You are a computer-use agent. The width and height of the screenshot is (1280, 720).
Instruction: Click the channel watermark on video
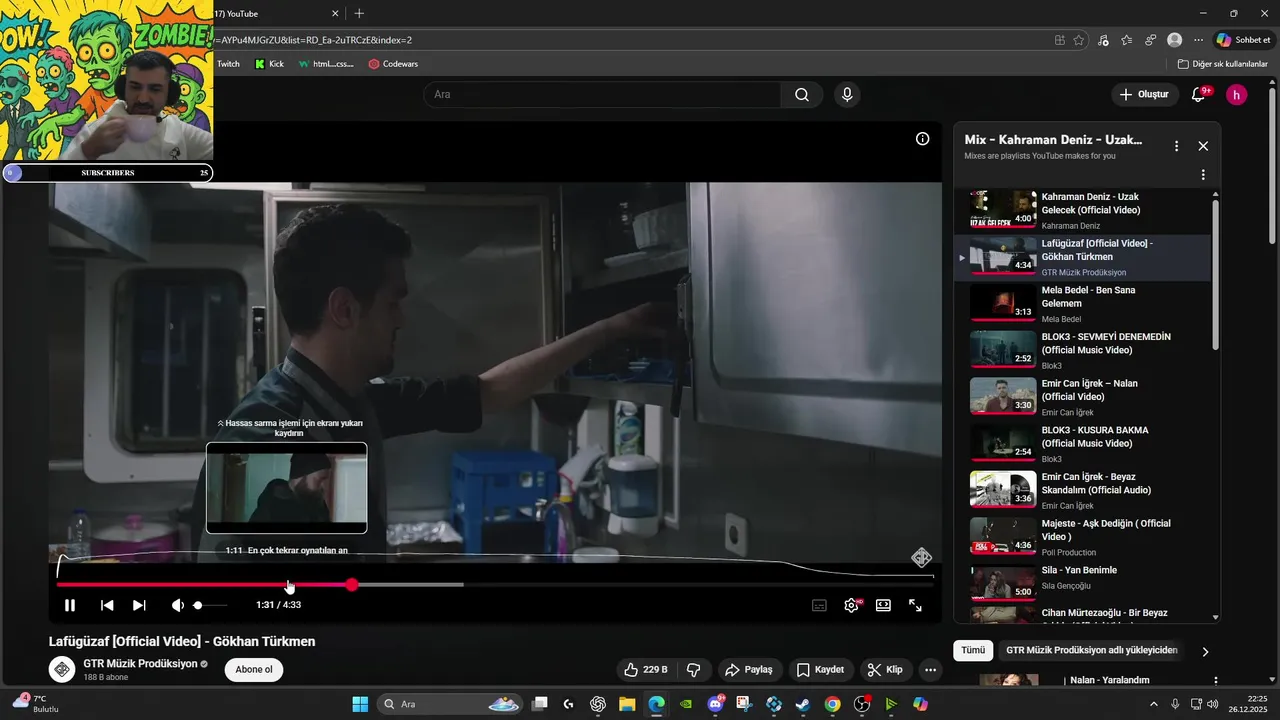[x=921, y=557]
